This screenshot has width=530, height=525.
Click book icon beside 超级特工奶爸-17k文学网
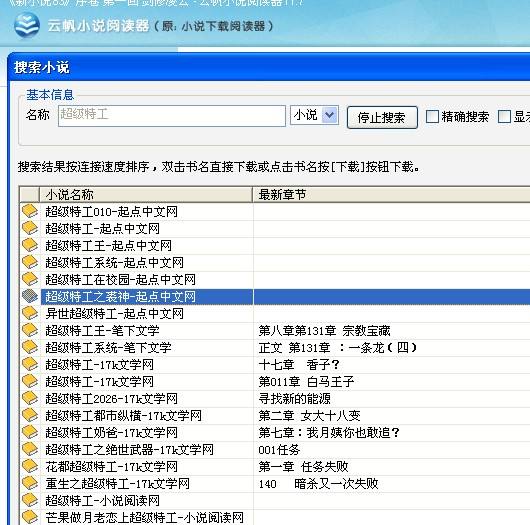tap(30, 432)
